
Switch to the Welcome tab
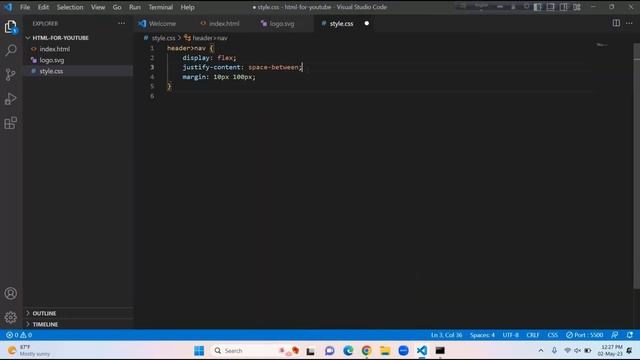[163, 24]
